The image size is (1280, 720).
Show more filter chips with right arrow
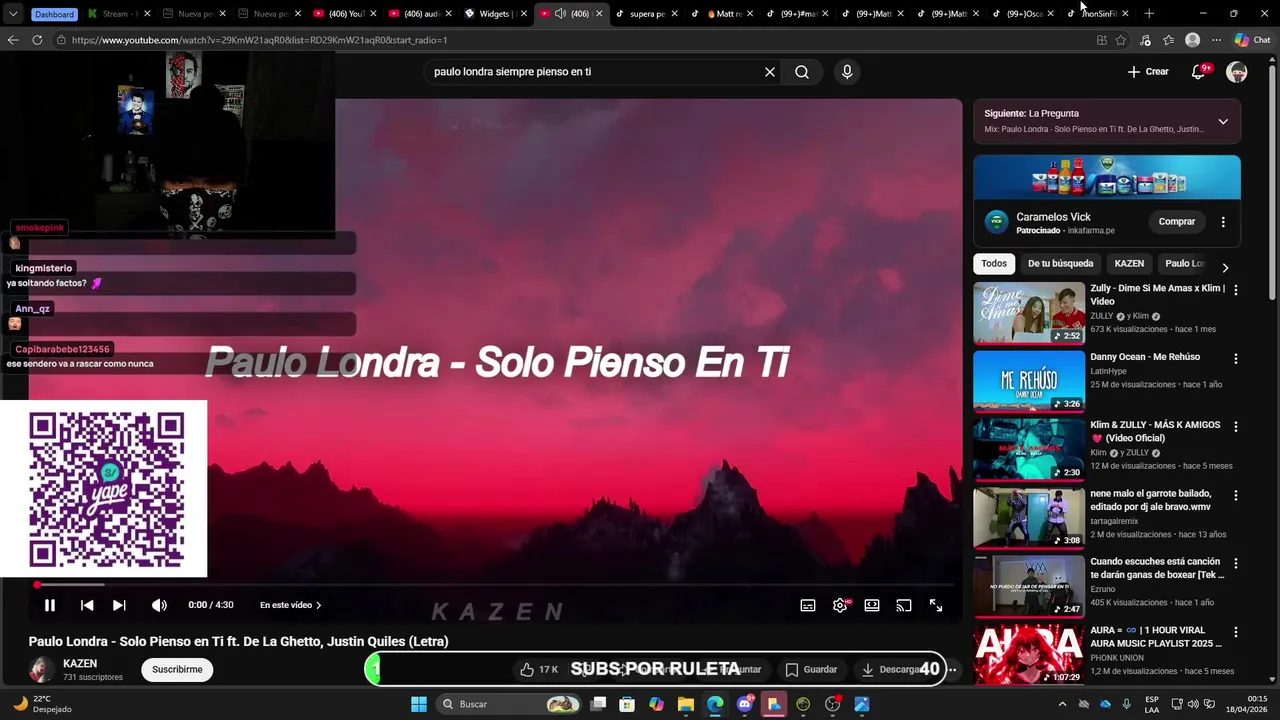(1225, 267)
